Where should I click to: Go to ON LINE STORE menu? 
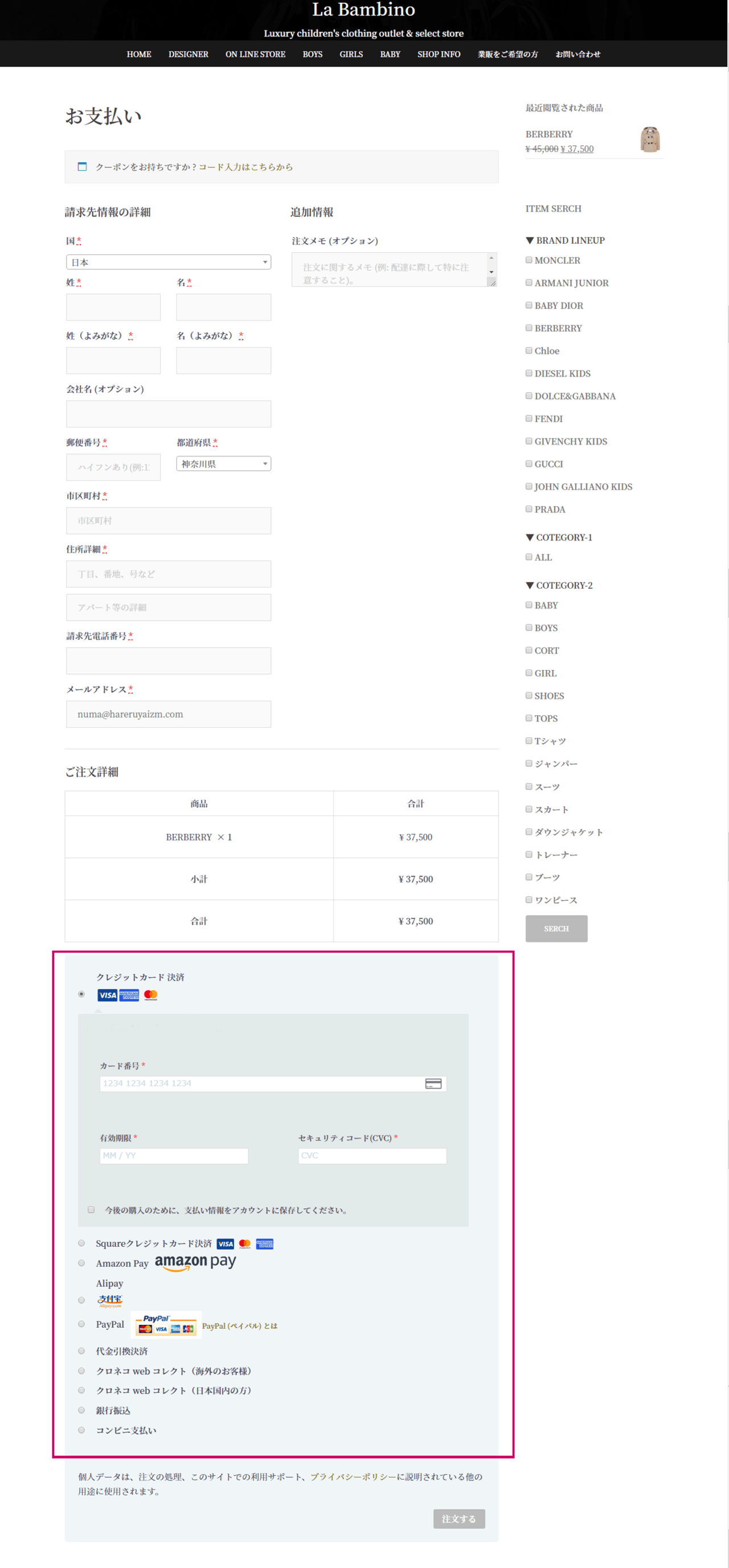(x=255, y=54)
